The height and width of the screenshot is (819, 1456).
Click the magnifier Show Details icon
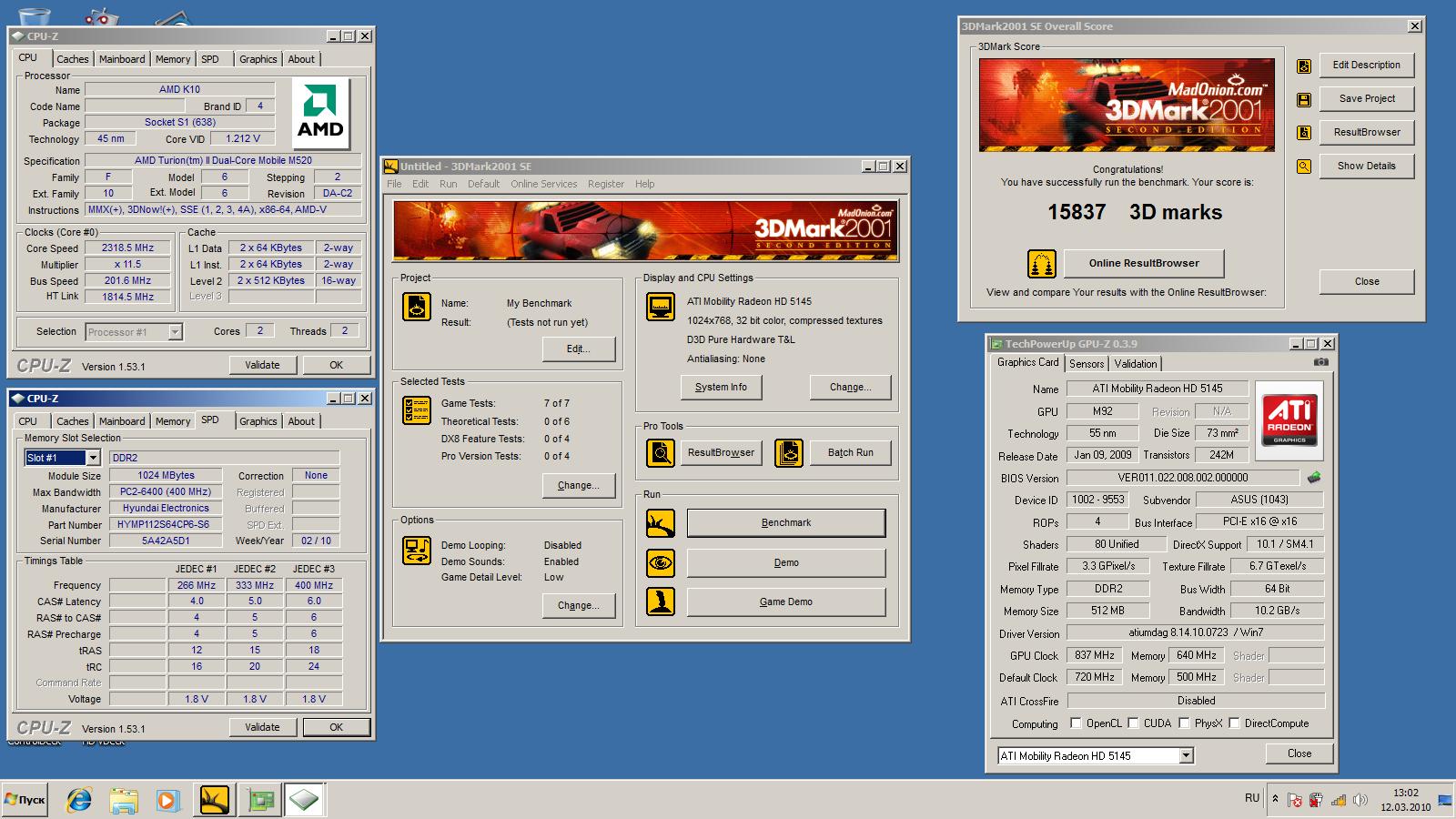pyautogui.click(x=1304, y=167)
